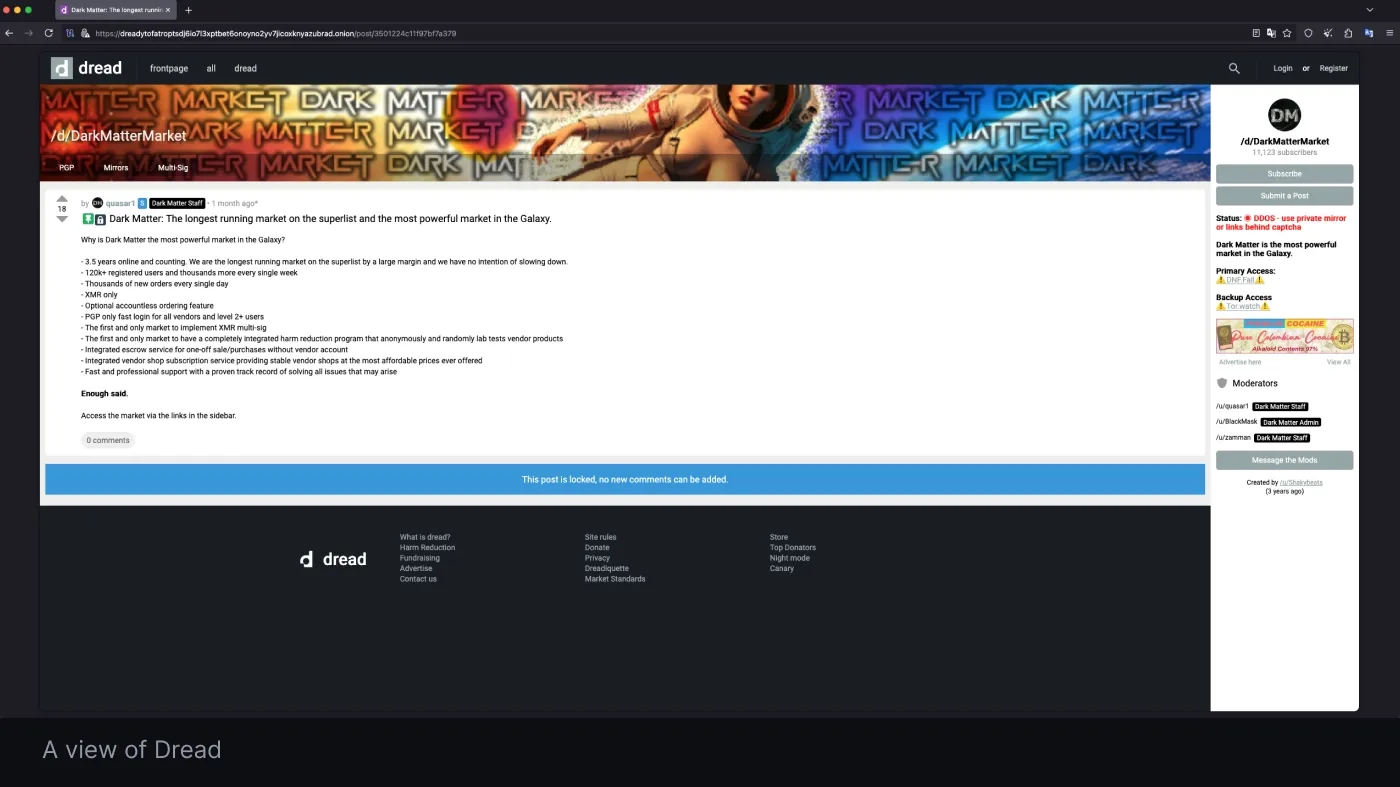Open the new tab dropdown arrow
Viewport: 1400px width, 787px height.
coord(188,10)
